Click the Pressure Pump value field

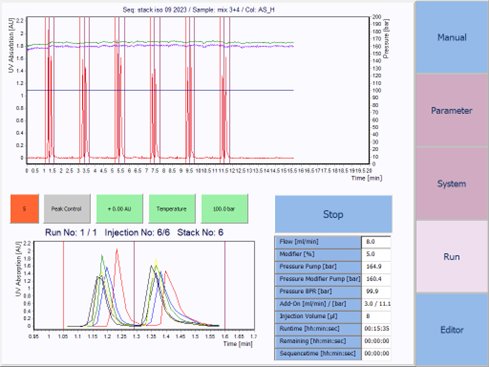[x=376, y=267]
